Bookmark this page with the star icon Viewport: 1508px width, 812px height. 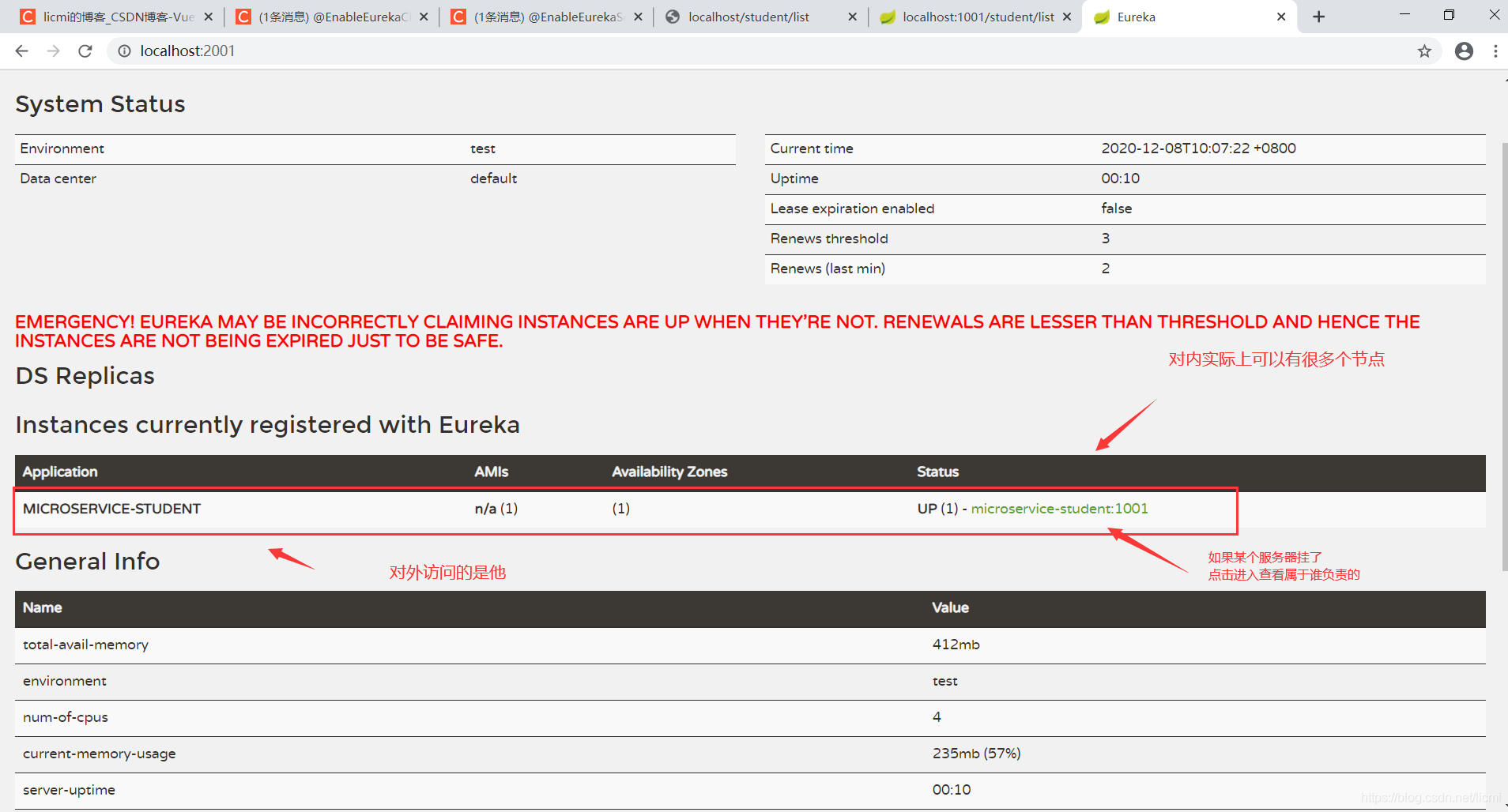click(1424, 51)
